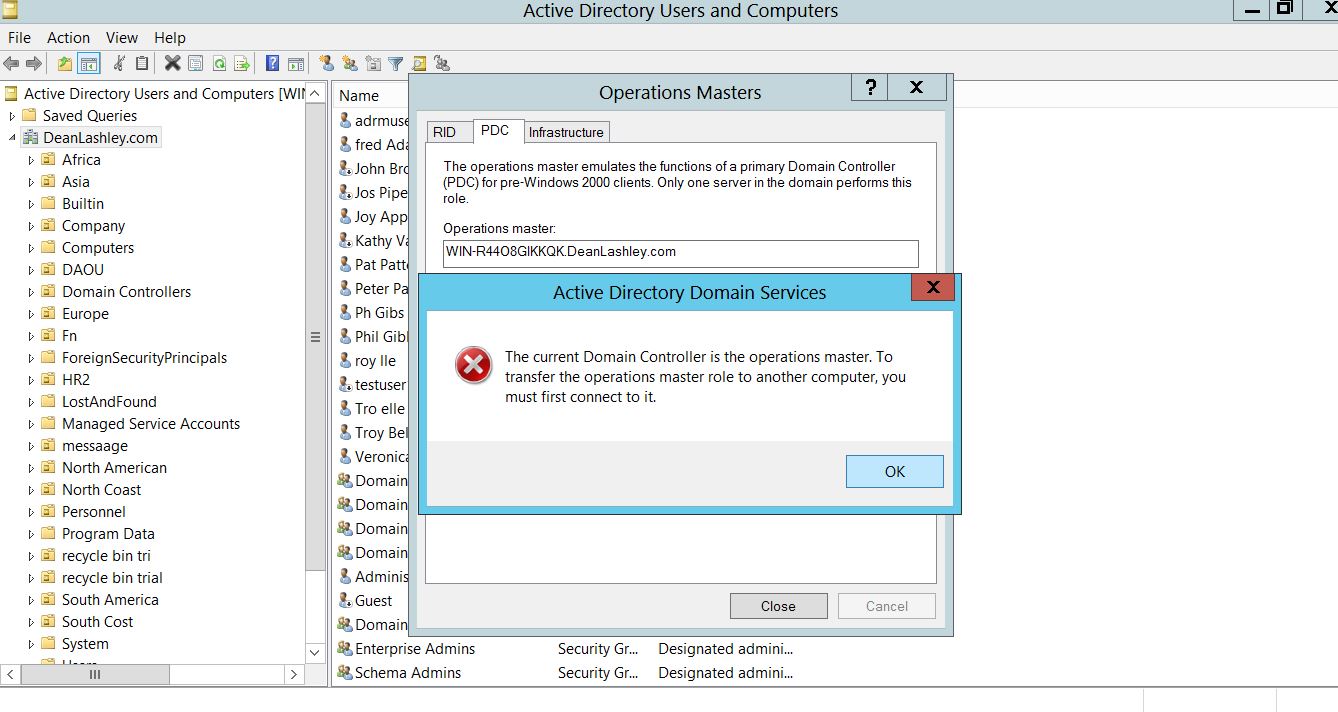Click the Operations master text field
This screenshot has height=712, width=1338.
click(x=680, y=252)
